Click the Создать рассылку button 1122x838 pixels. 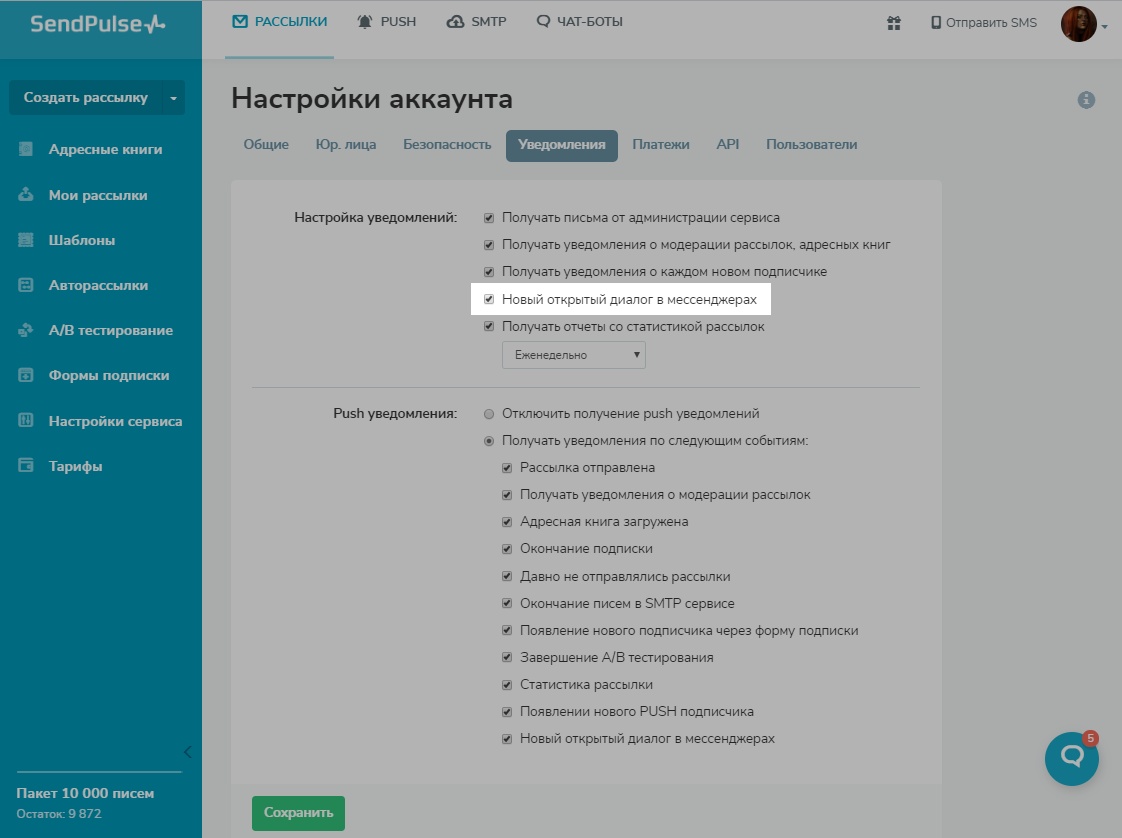(x=86, y=98)
